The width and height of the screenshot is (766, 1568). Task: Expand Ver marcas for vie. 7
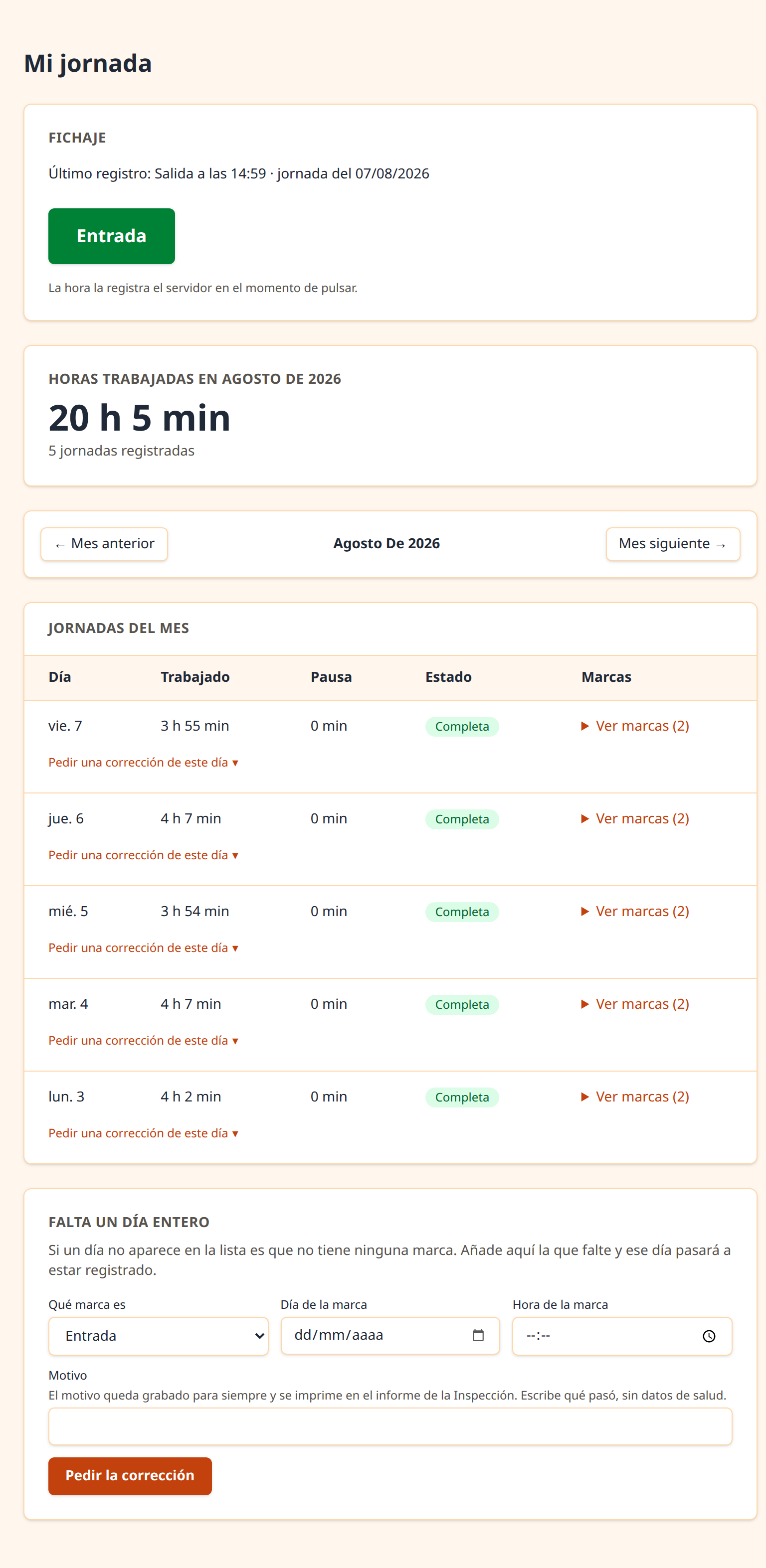tap(635, 726)
